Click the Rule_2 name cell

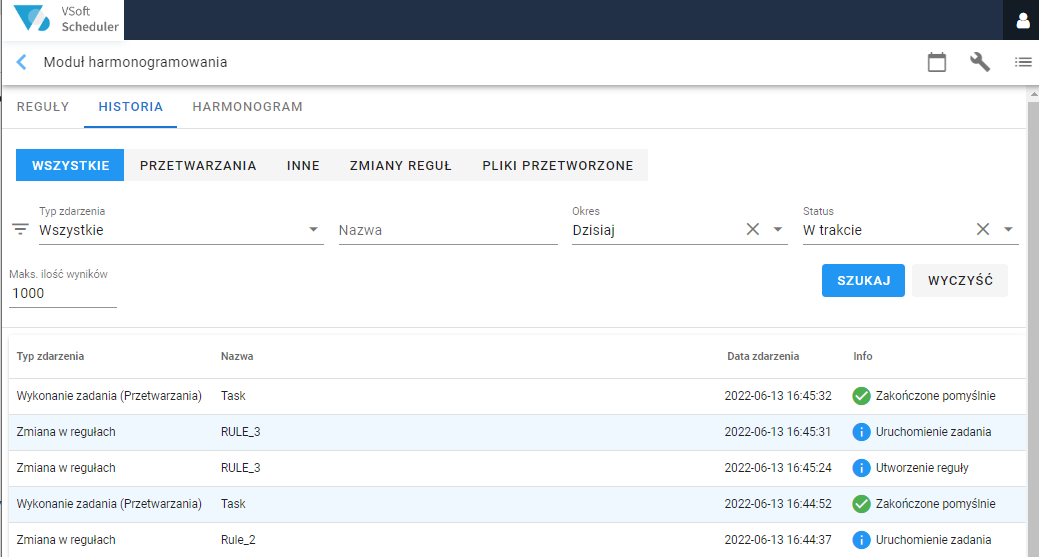pos(238,540)
